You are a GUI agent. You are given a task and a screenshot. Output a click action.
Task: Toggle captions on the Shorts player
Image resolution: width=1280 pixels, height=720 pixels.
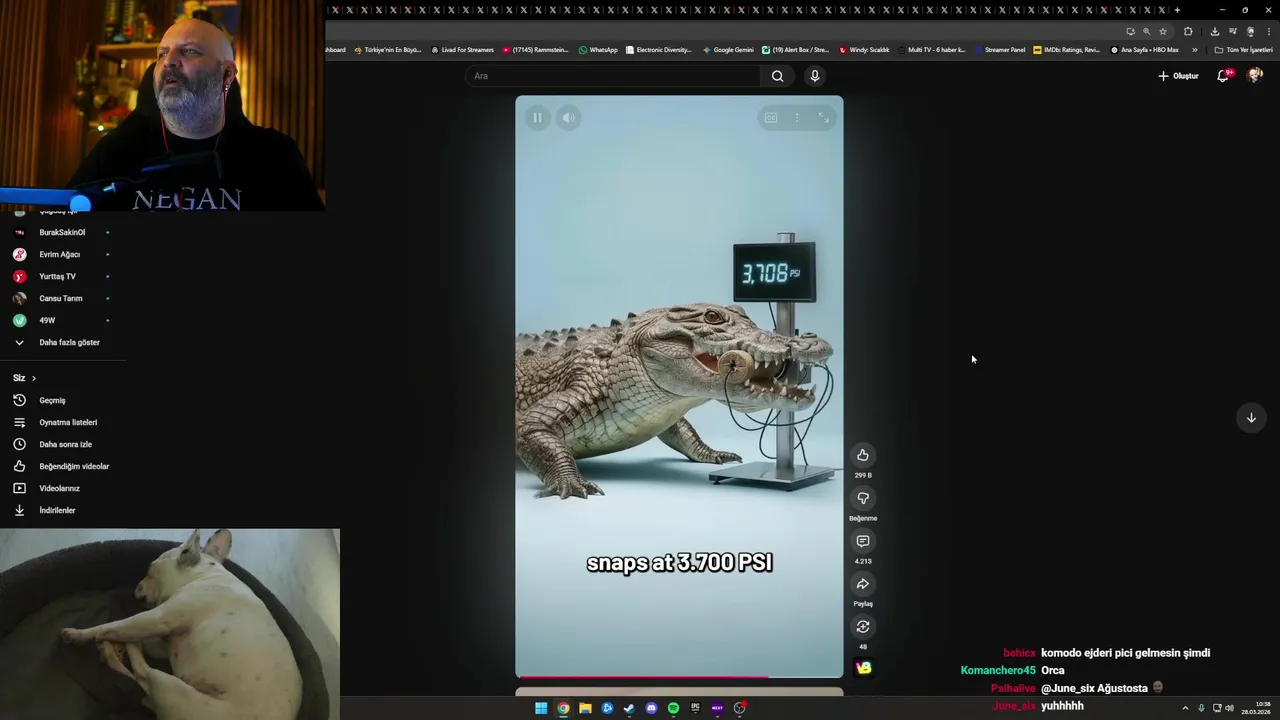tap(771, 118)
